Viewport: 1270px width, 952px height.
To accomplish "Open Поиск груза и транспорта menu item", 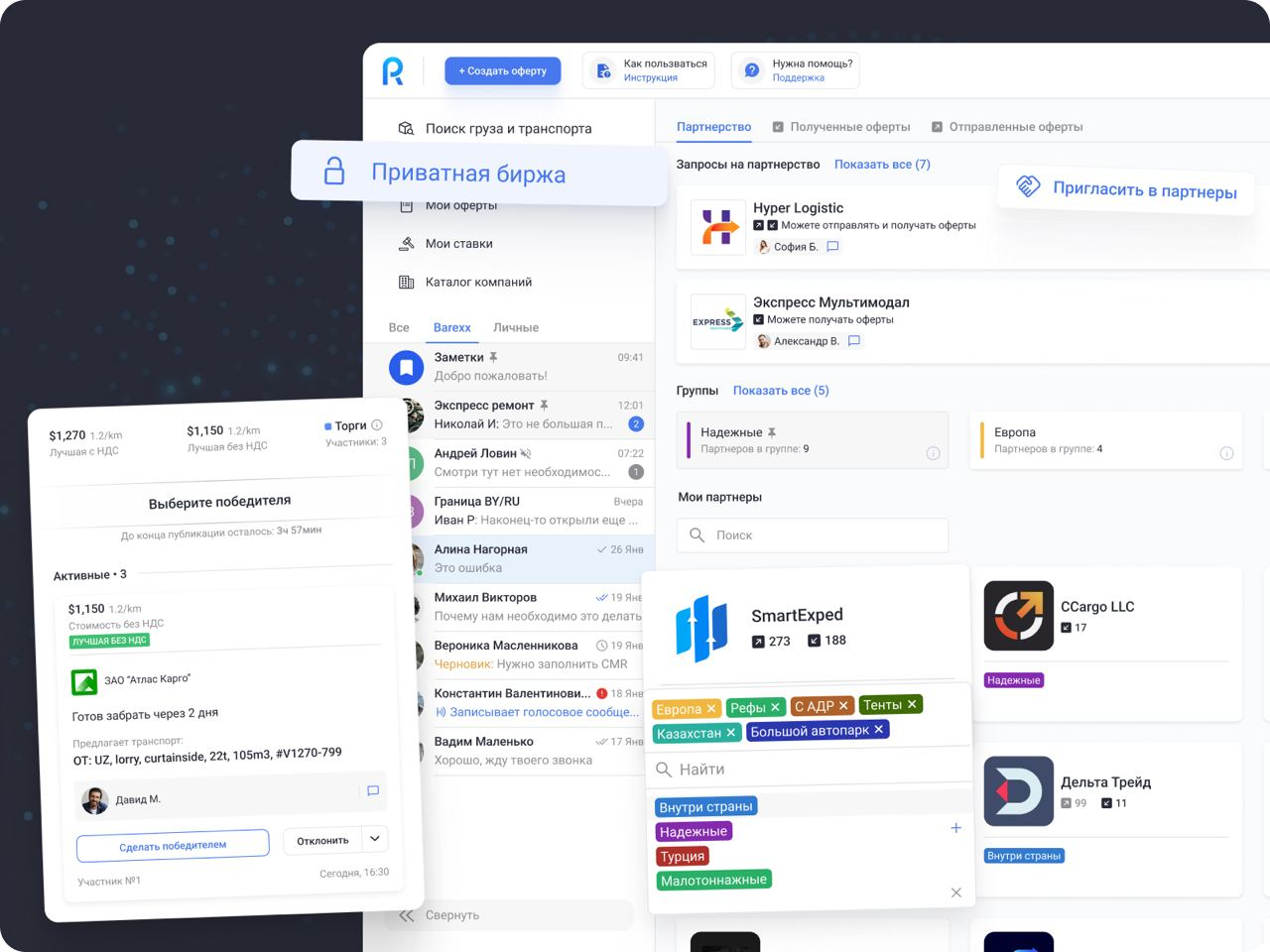I will coord(509,128).
